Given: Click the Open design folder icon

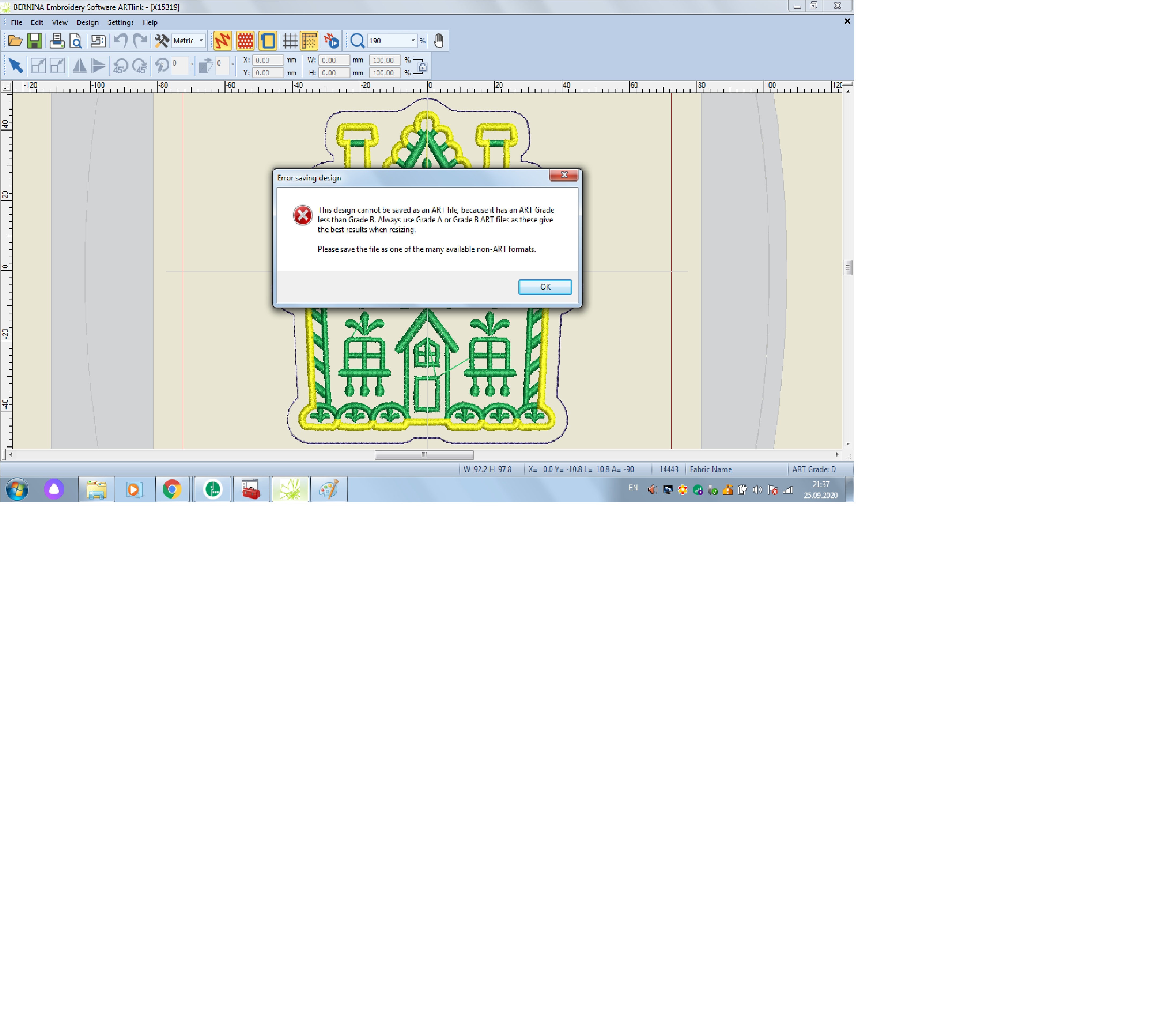Looking at the screenshot, I should (x=15, y=40).
